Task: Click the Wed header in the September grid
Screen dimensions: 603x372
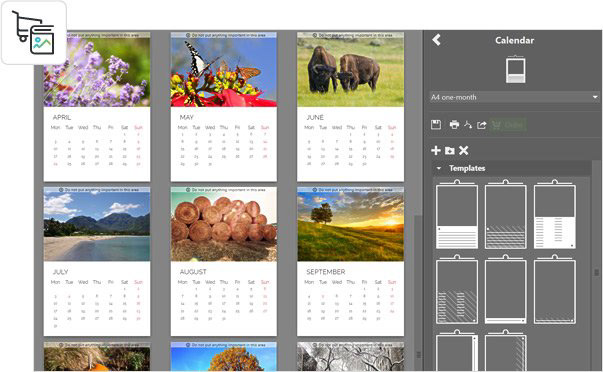Action: (x=337, y=282)
